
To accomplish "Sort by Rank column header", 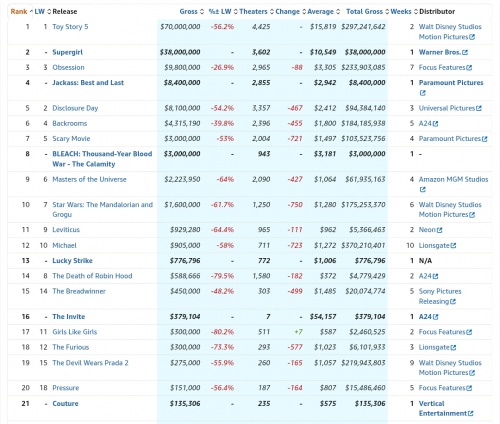I will pos(21,12).
